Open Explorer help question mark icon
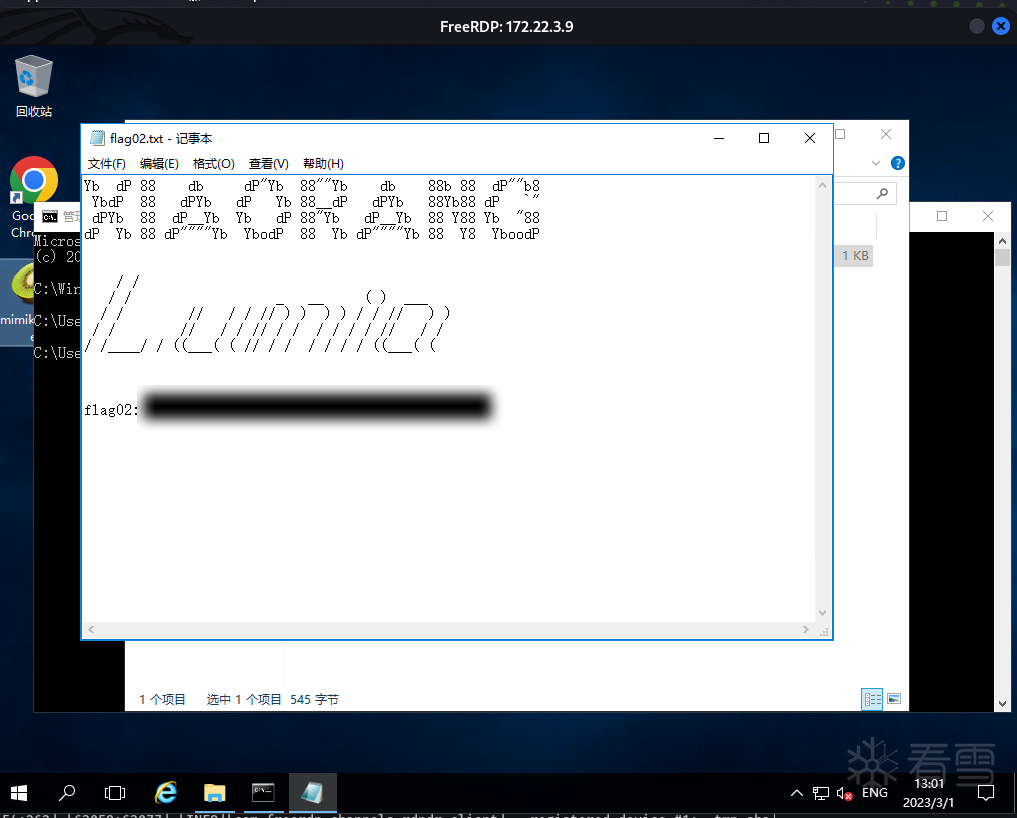The image size is (1017, 818). [x=898, y=163]
